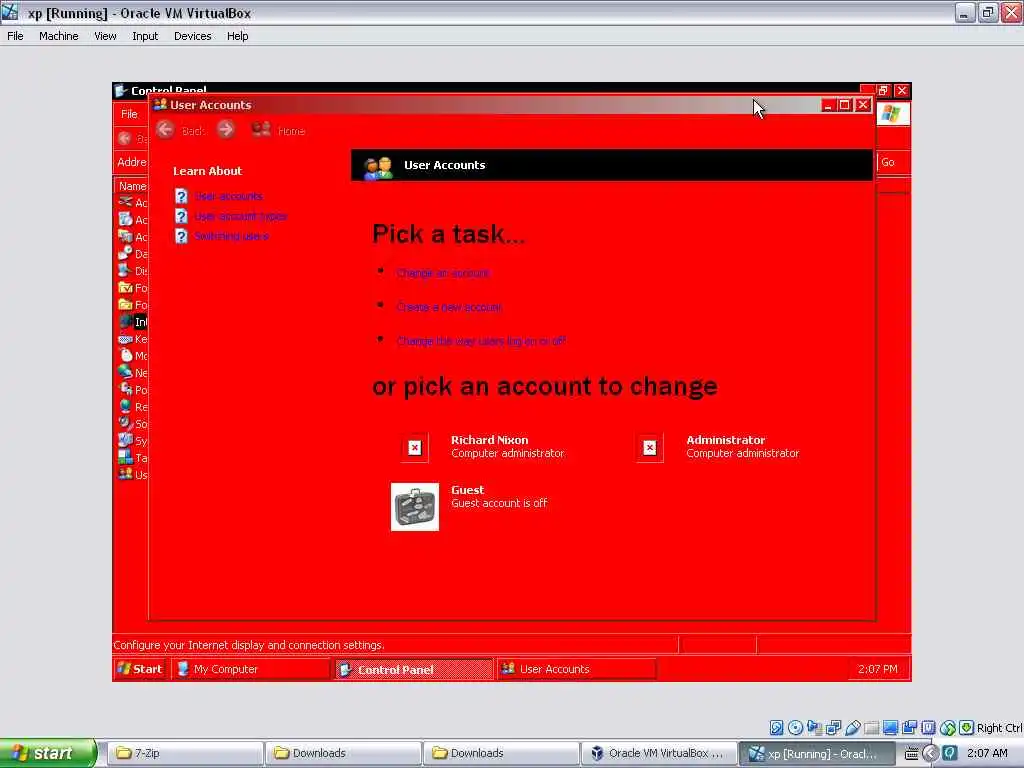Open File menu in Control Panel window
Image resolution: width=1024 pixels, height=768 pixels.
[x=129, y=114]
